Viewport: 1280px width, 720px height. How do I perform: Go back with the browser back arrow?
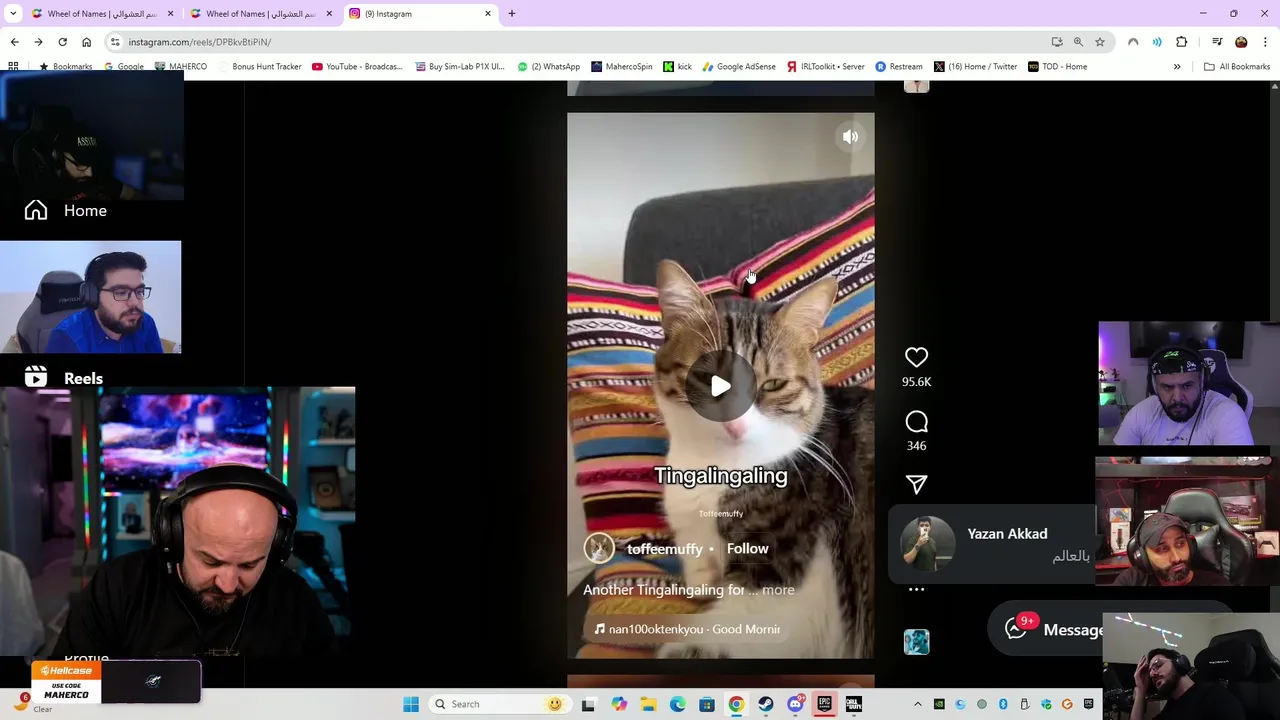[14, 42]
